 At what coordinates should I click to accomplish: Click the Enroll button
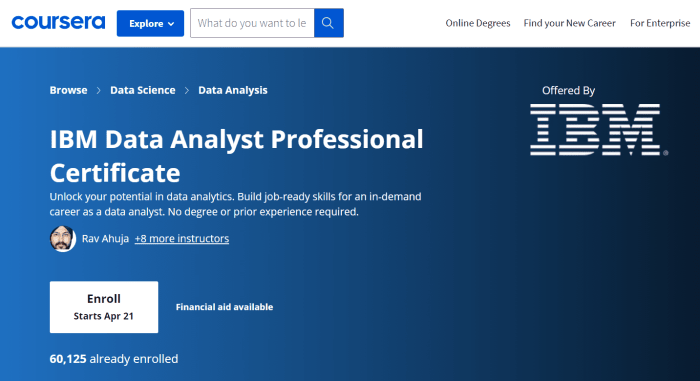tap(104, 307)
